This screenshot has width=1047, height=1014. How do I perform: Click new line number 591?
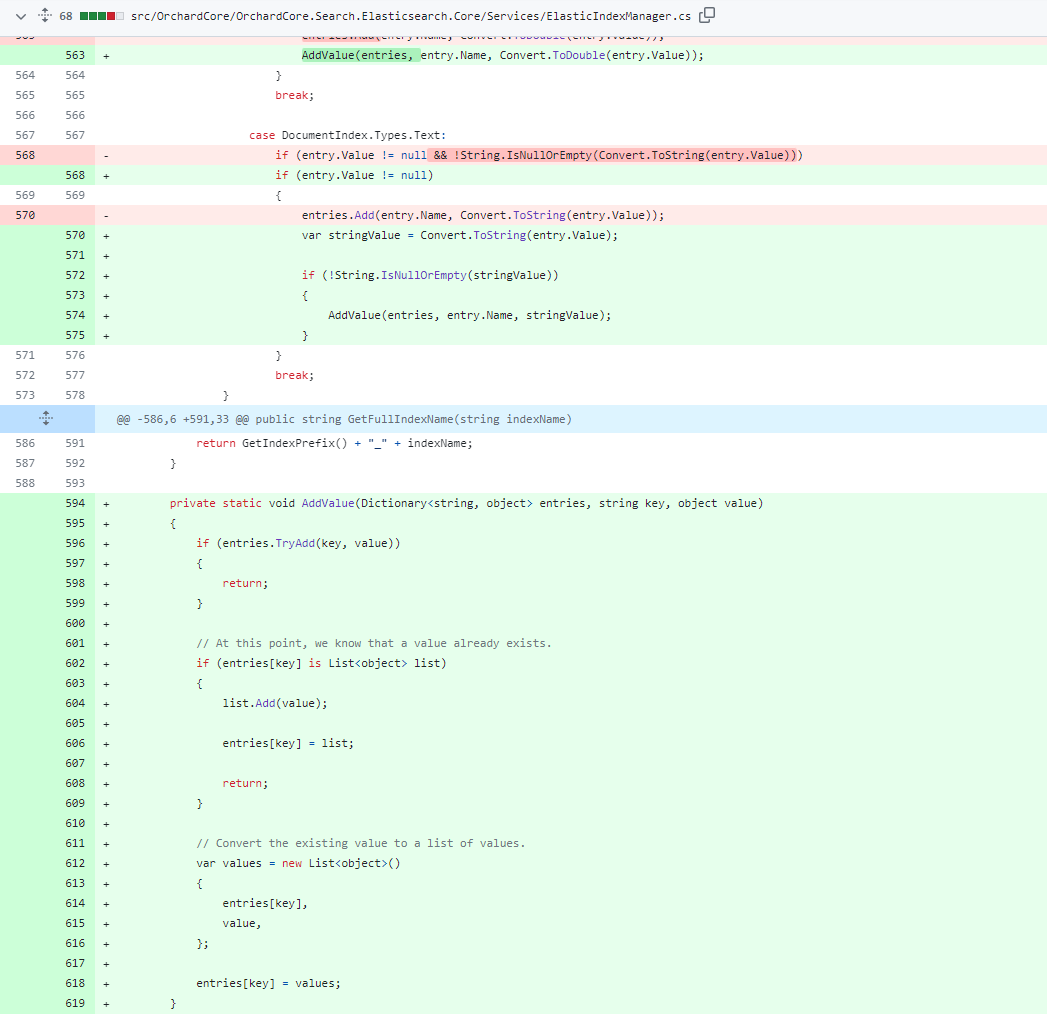[75, 443]
